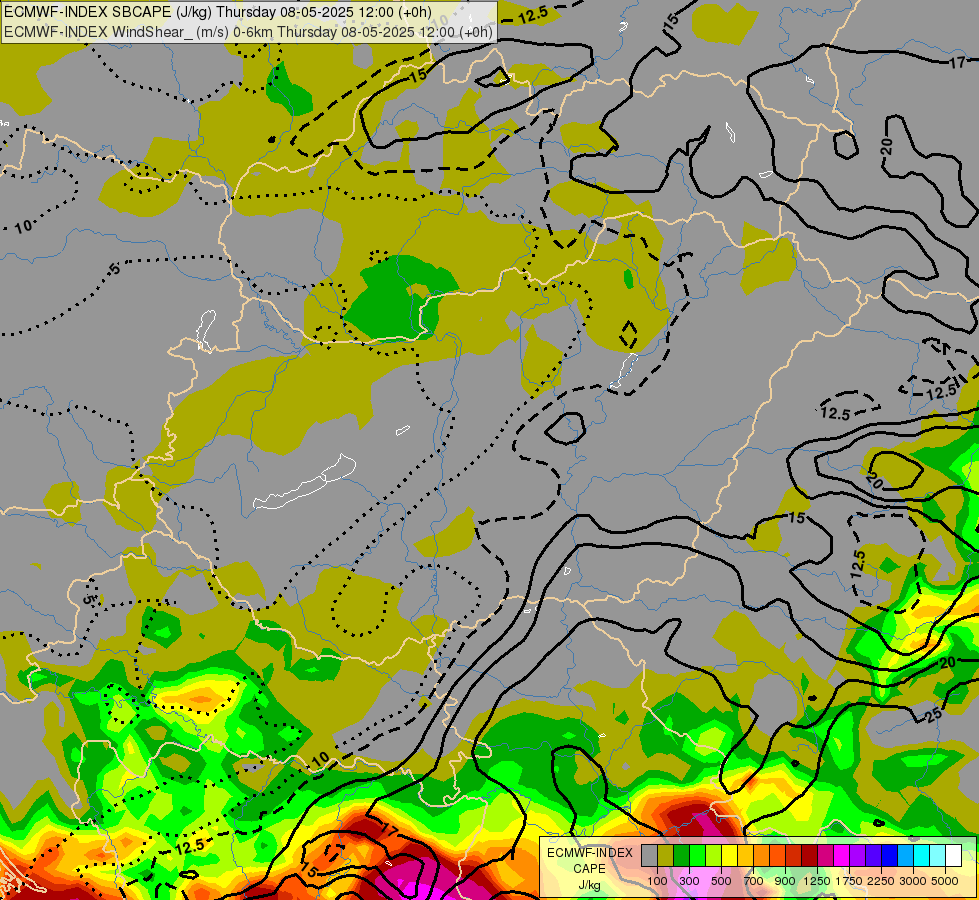Click the gray legend color swatch
This screenshot has height=900, width=979.
click(649, 856)
